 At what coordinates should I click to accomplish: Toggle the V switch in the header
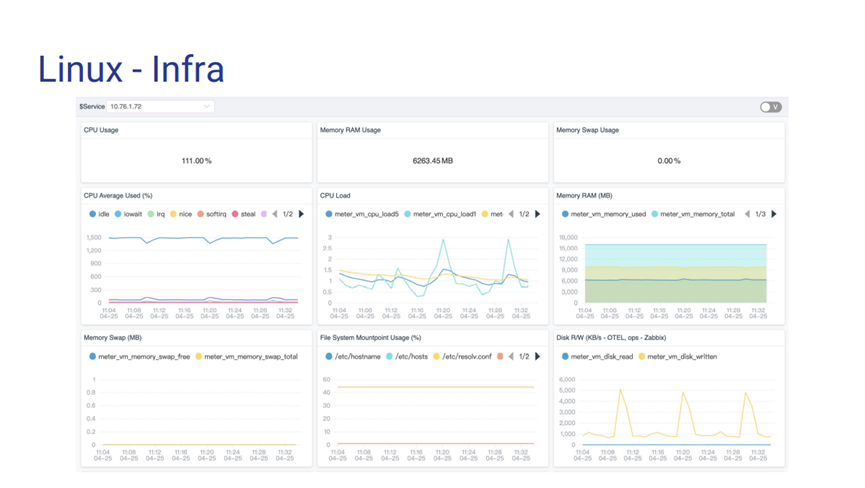point(769,107)
